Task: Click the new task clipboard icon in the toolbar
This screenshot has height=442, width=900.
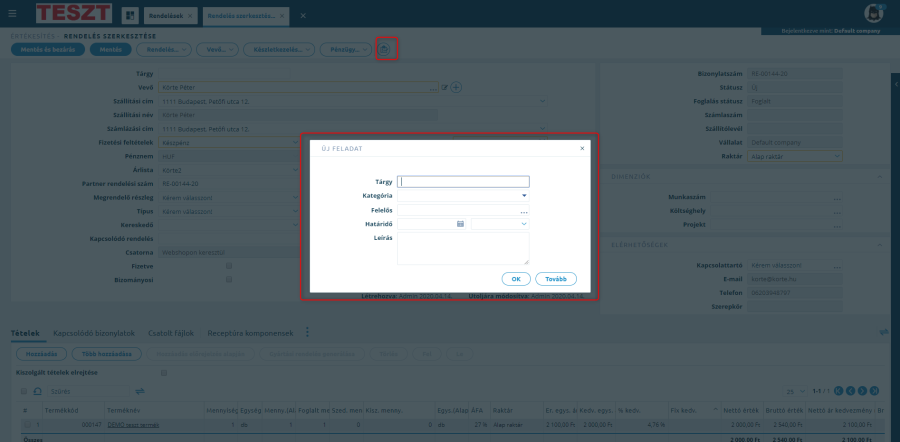Action: 384,50
